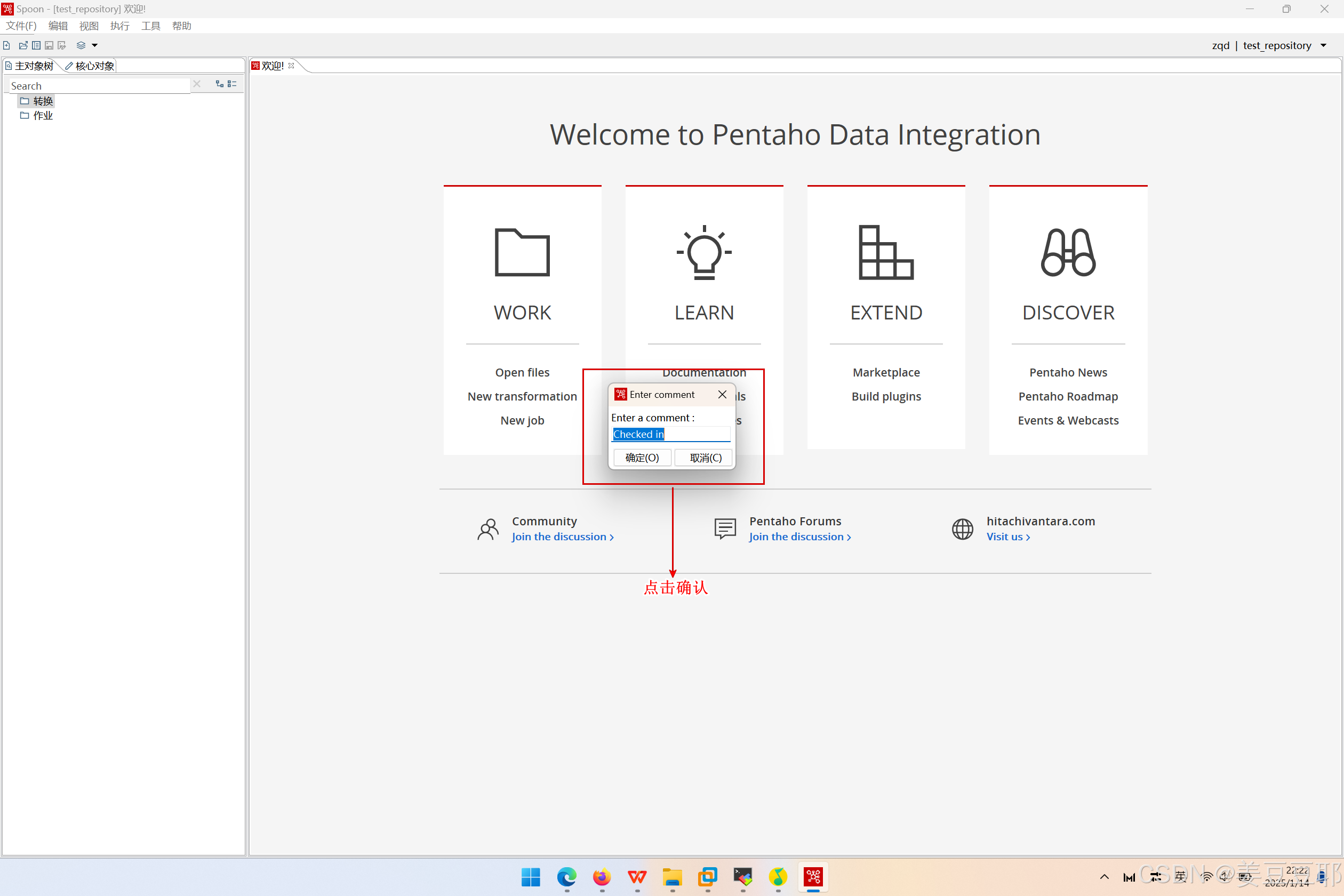
Task: Select the 作业 folder in tree
Action: pos(42,115)
